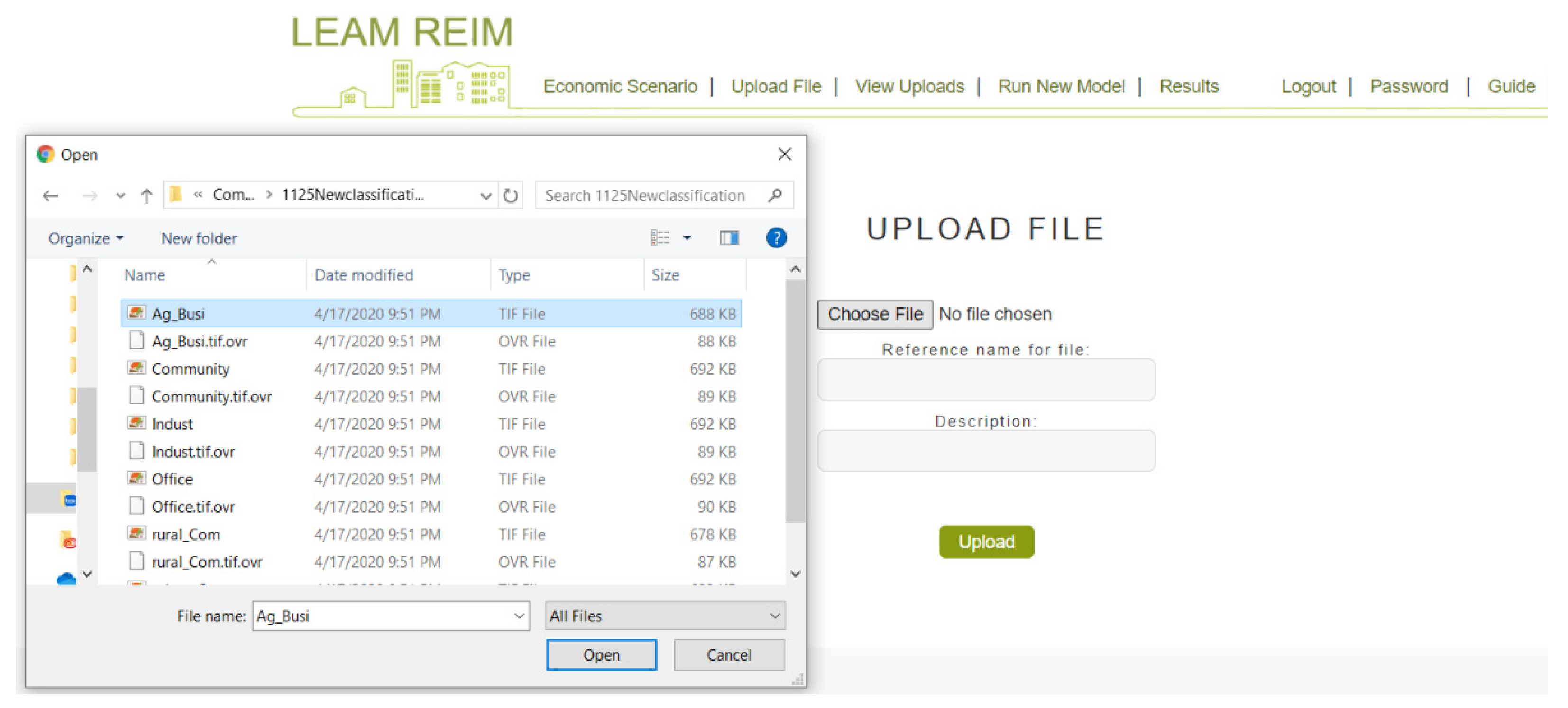Click the search magnifier icon
Image resolution: width=1568 pixels, height=708 pixels.
click(774, 196)
